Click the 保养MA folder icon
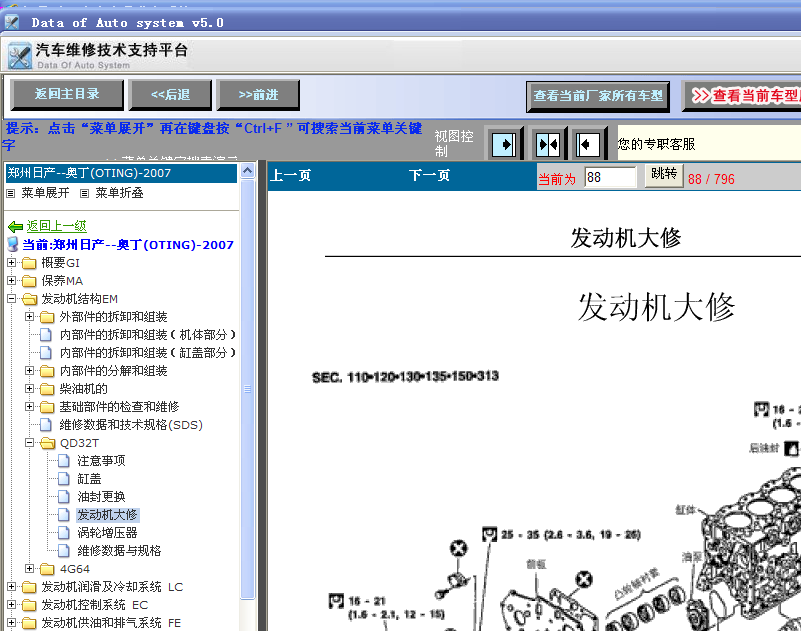Screen dimensions: 801x631 click(x=29, y=281)
